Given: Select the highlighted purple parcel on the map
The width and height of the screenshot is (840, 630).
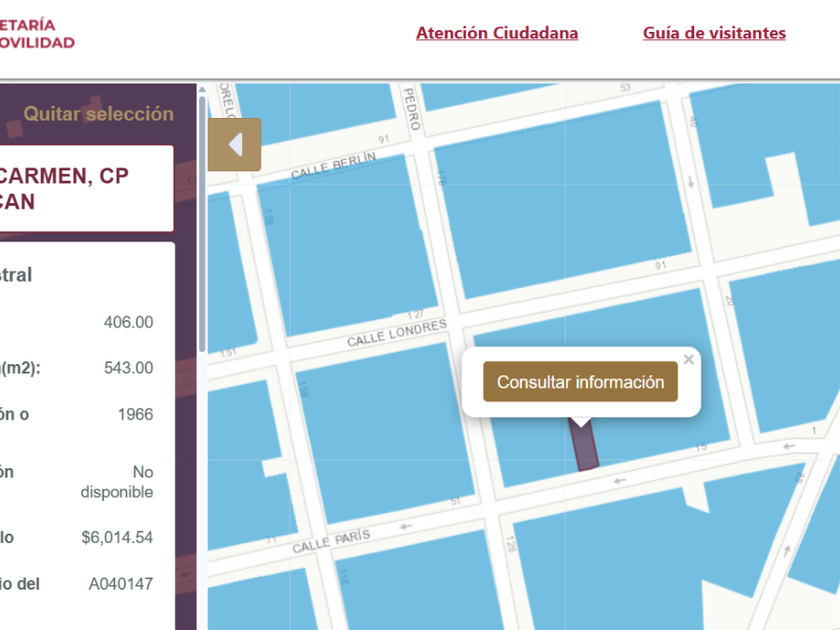Looking at the screenshot, I should [x=584, y=446].
